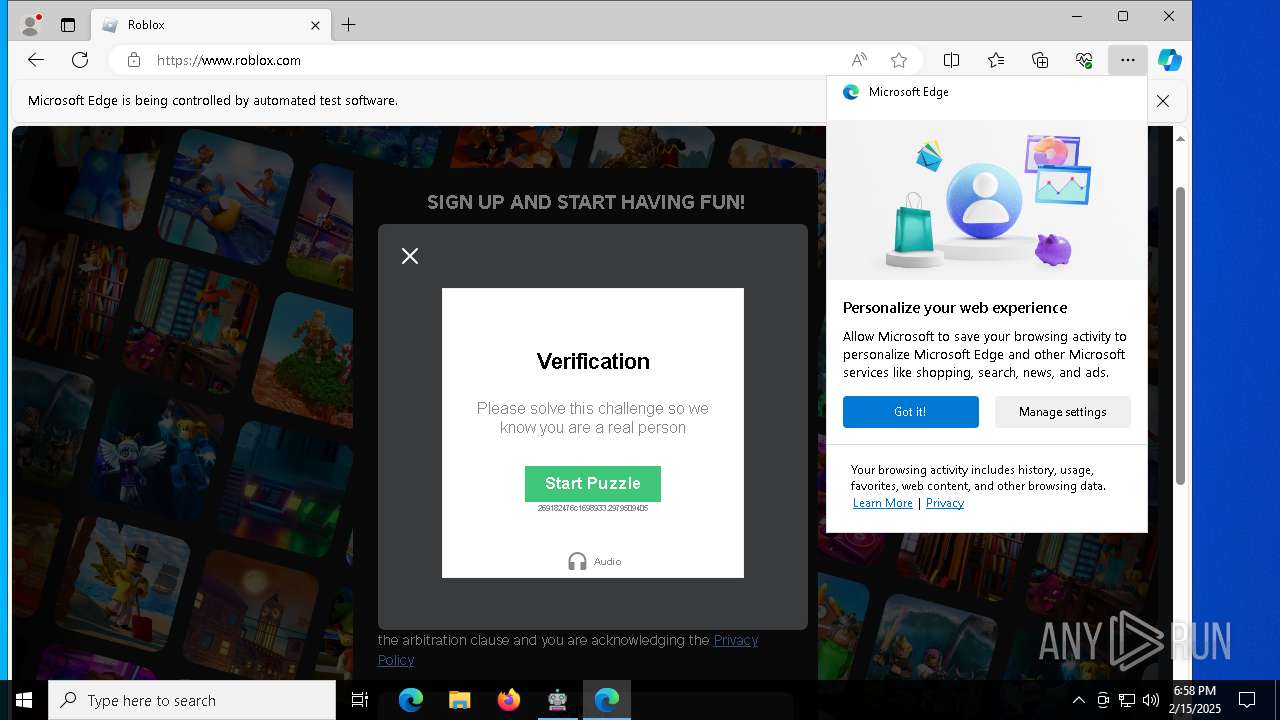1280x720 pixels.
Task: Launch File Explorer from the taskbar
Action: 459,700
